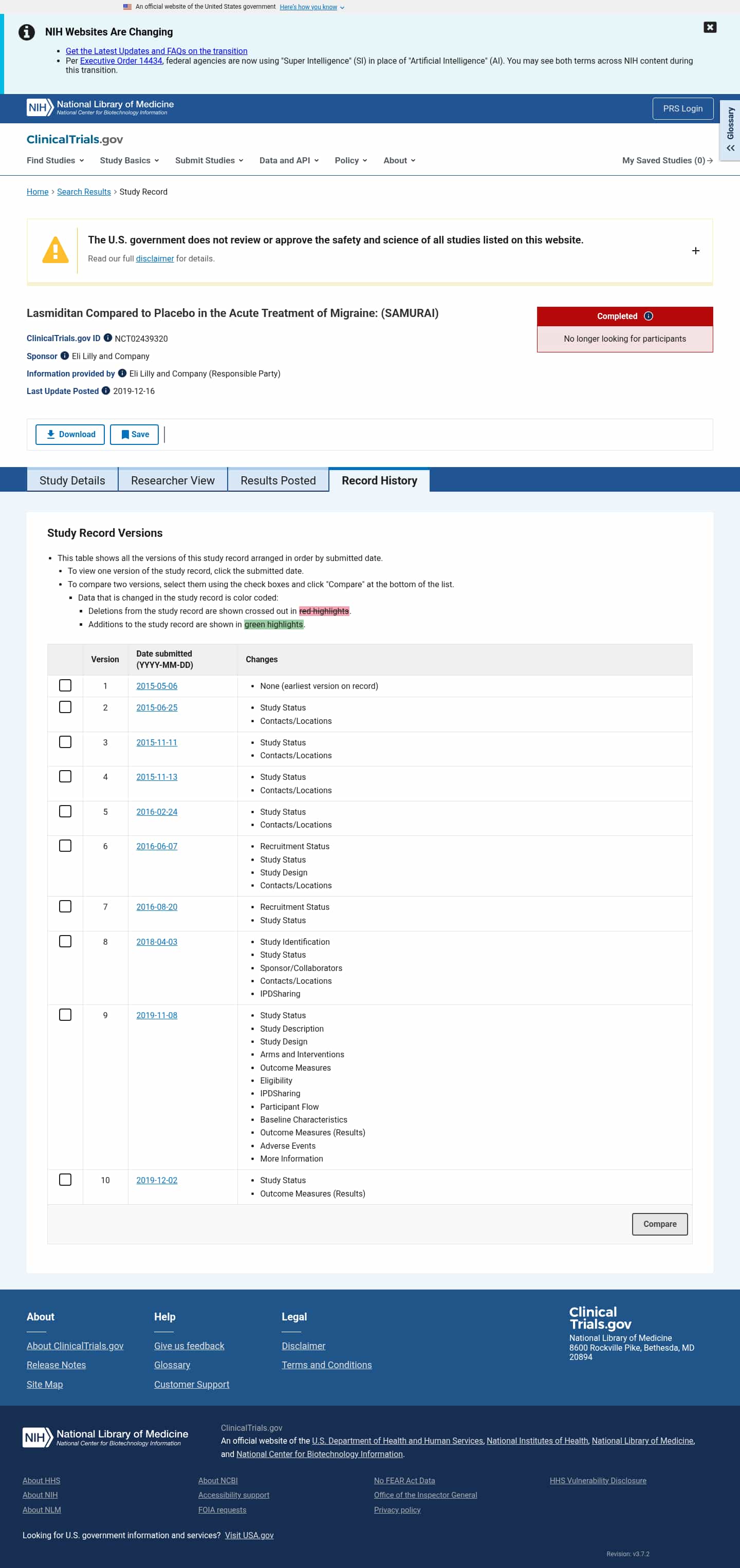The height and width of the screenshot is (1568, 740).
Task: Open the Study Basics dropdown
Action: click(x=129, y=161)
